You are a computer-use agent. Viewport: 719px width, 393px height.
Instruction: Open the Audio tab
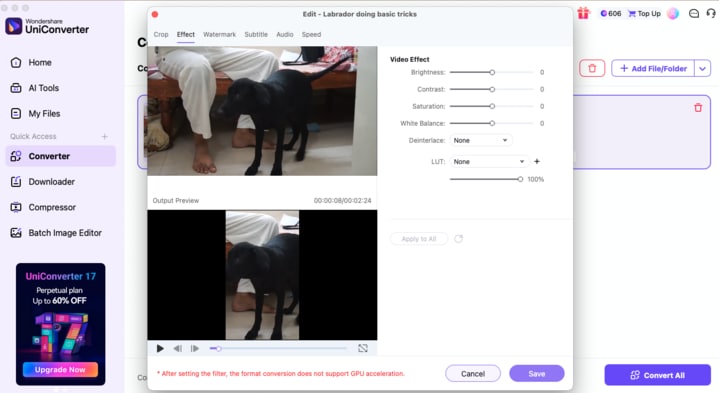[285, 34]
